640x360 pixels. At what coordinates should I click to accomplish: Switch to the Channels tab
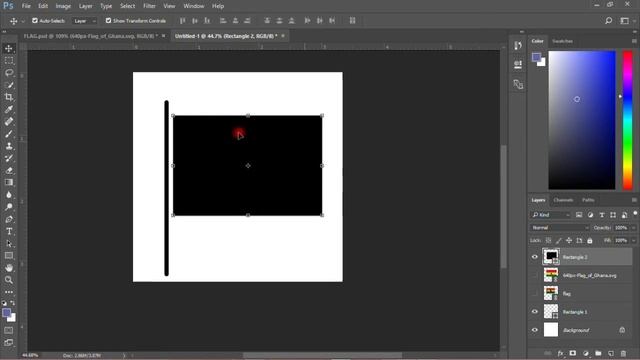click(x=563, y=200)
